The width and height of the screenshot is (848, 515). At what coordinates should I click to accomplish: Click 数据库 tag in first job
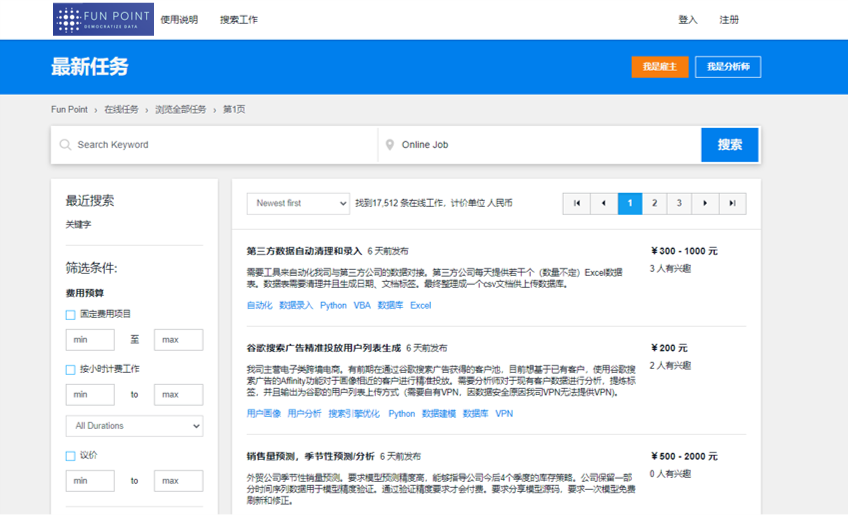tap(390, 305)
